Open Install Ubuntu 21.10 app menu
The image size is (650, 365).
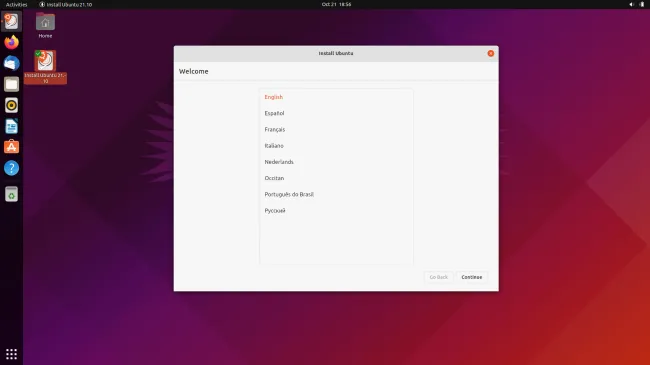66,4
